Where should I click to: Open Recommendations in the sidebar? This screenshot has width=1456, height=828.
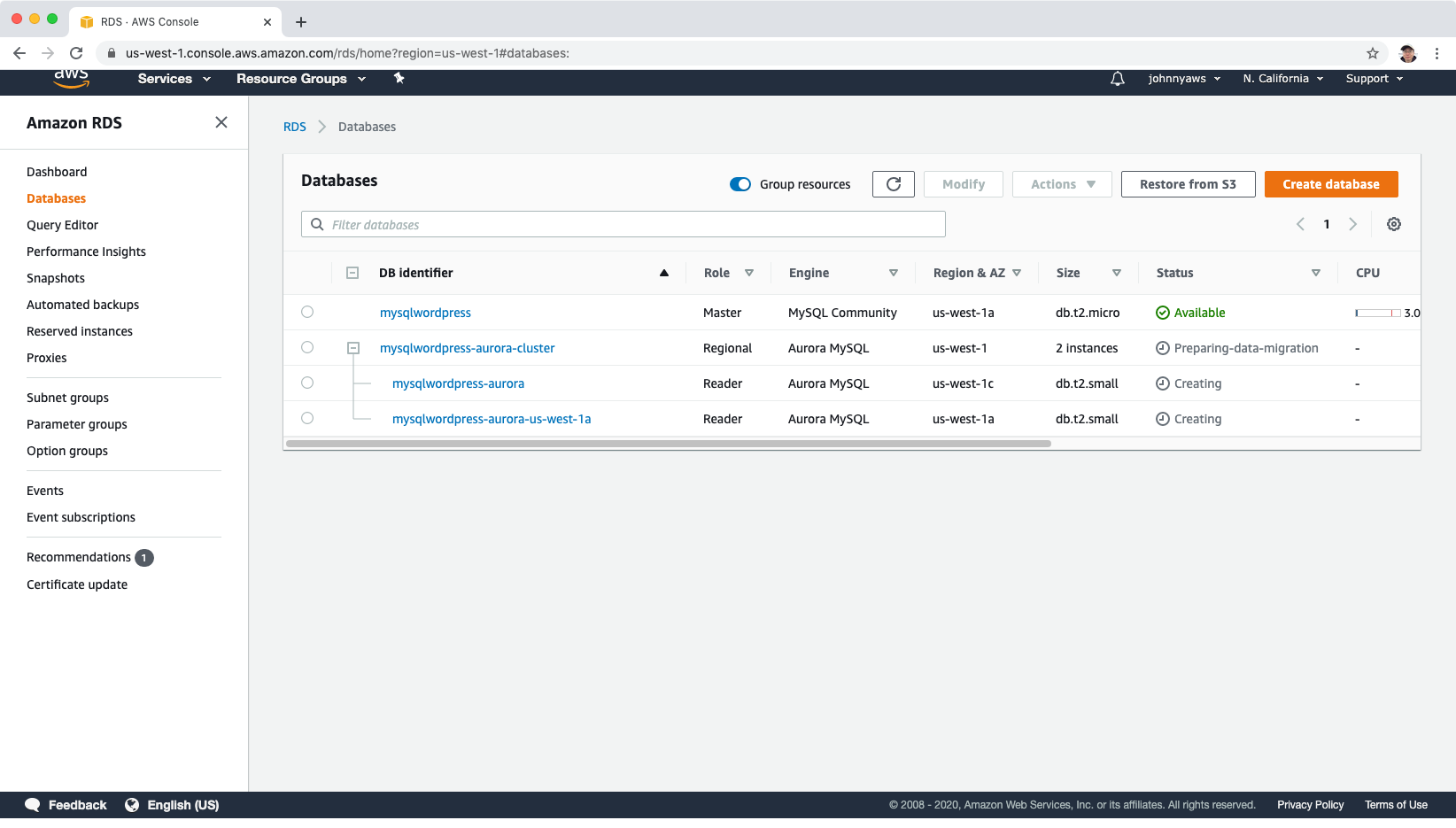click(79, 557)
